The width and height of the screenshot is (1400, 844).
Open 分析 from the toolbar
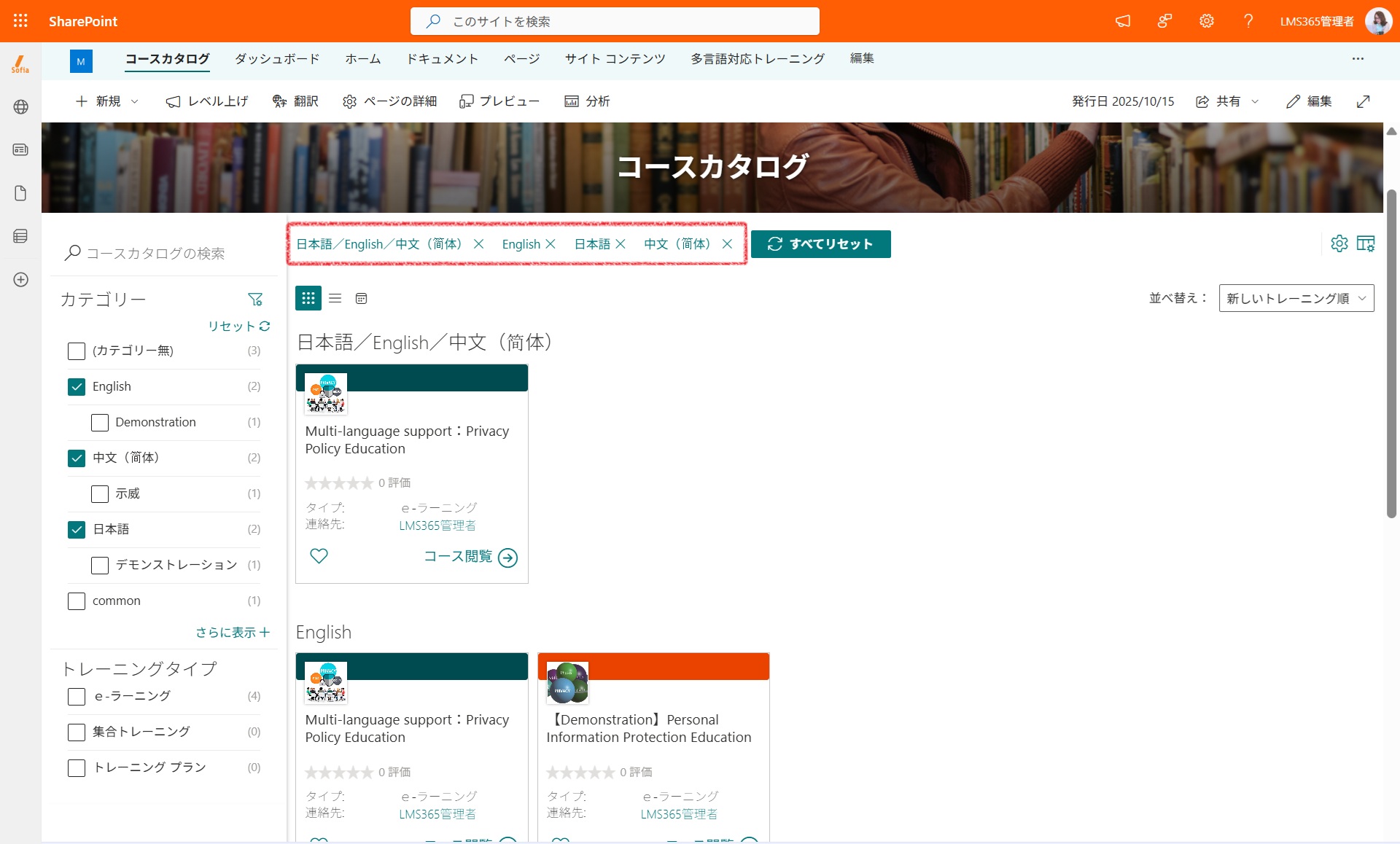click(x=587, y=101)
